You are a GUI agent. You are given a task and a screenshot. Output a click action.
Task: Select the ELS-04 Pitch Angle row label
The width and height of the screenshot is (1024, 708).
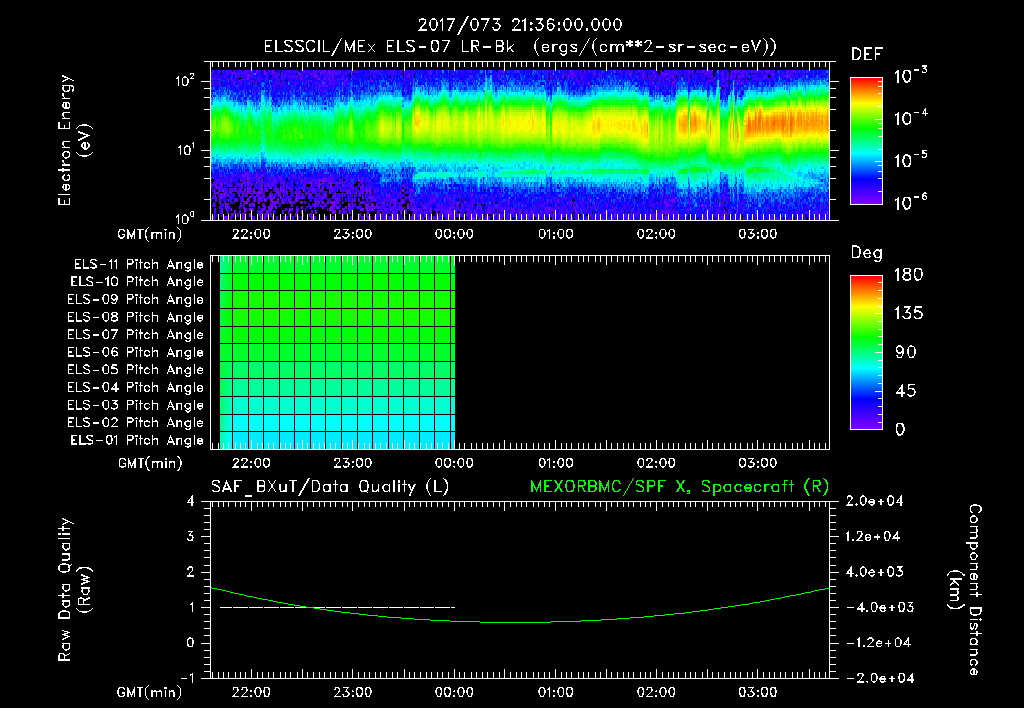tap(136, 387)
